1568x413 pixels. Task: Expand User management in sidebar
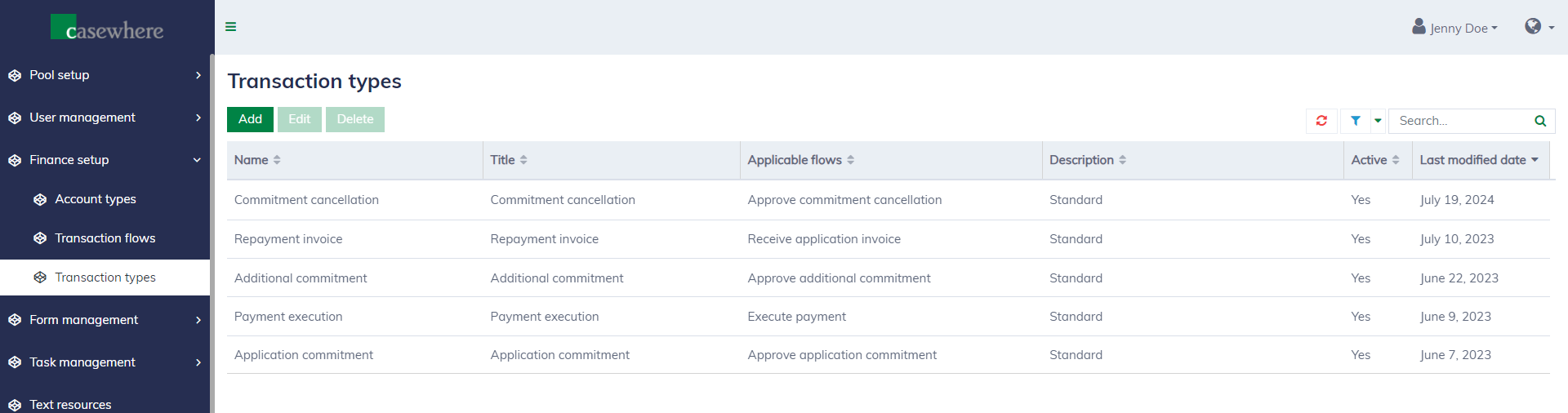tap(105, 118)
